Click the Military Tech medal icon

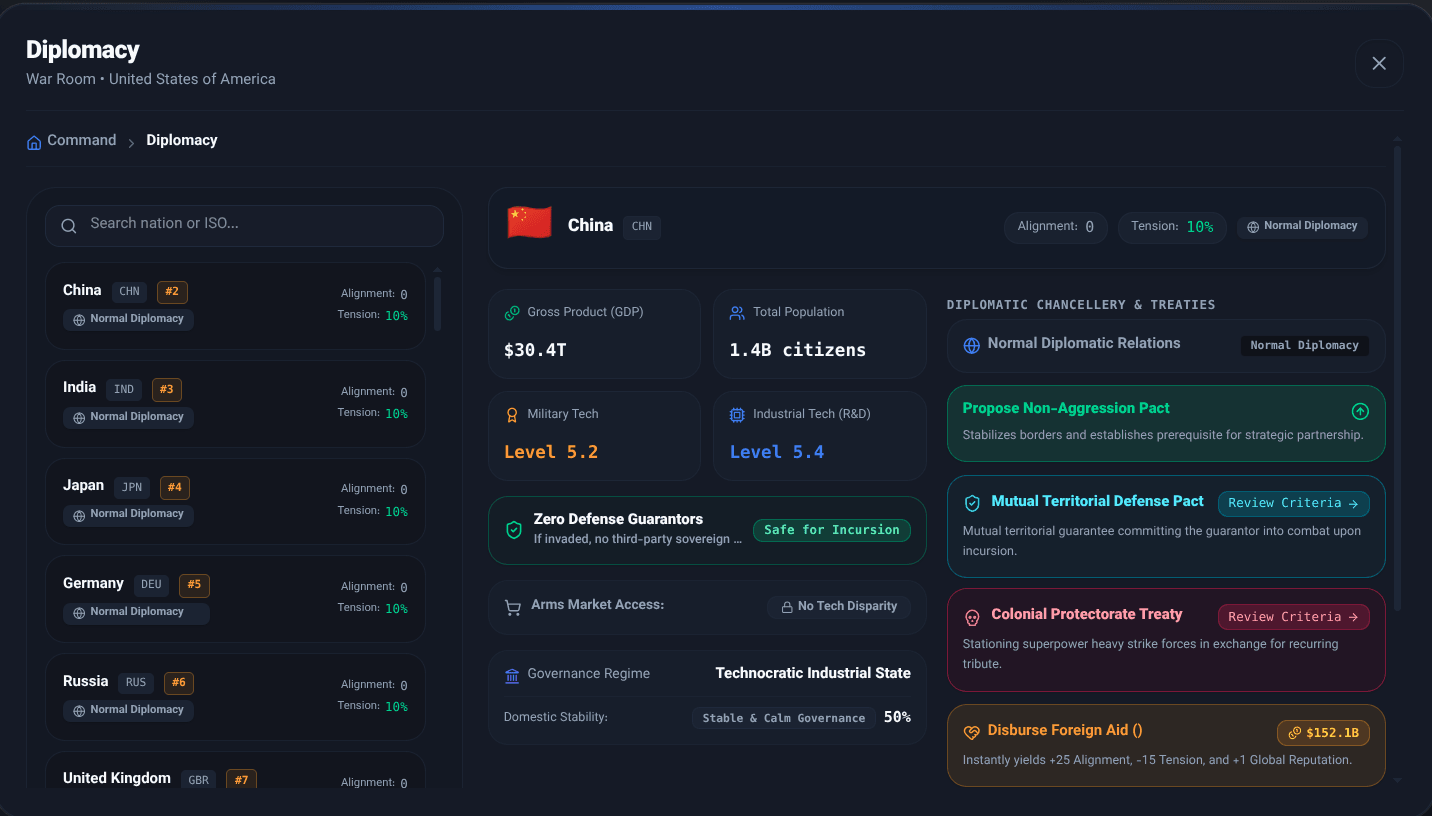[x=512, y=415]
